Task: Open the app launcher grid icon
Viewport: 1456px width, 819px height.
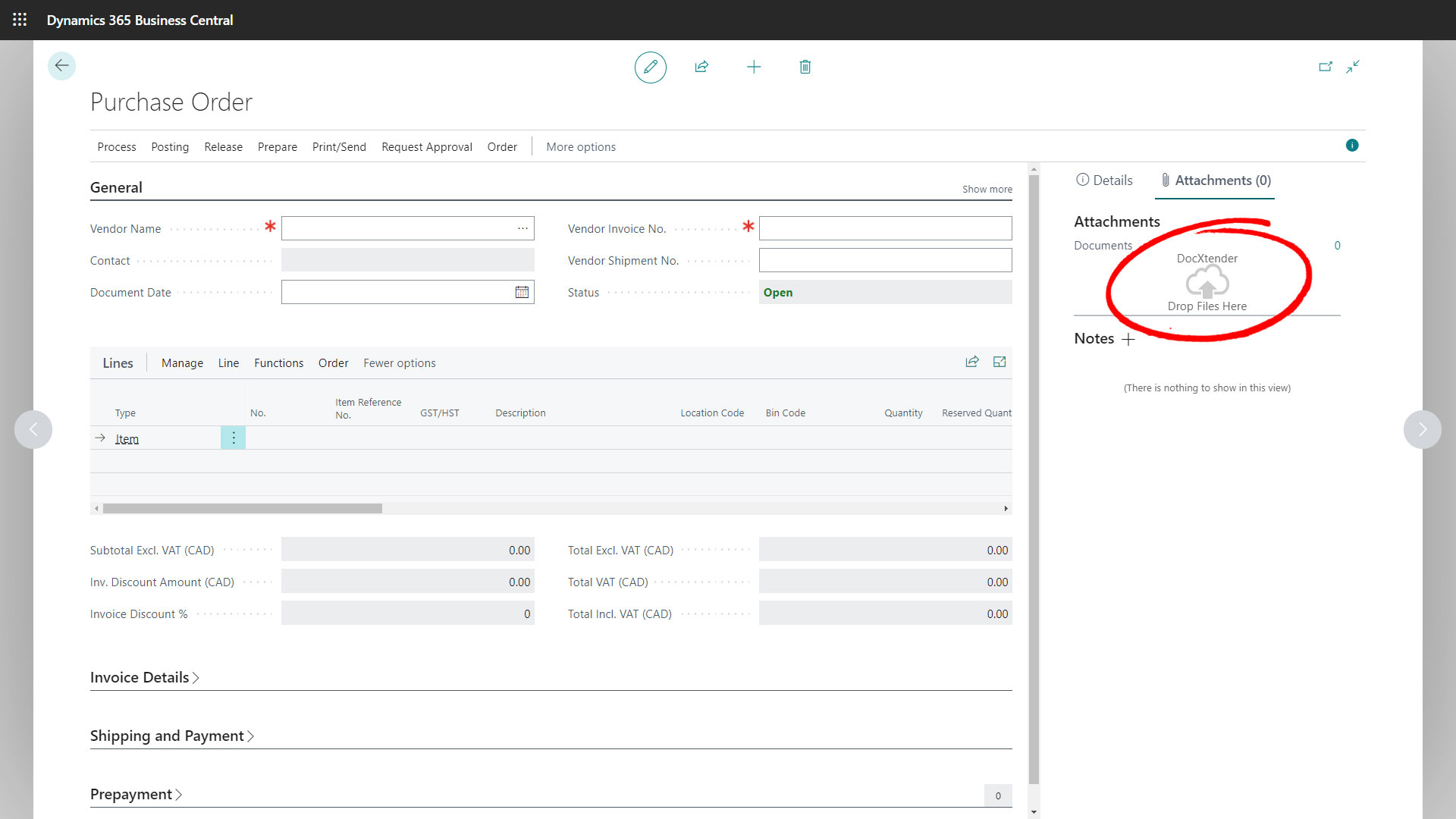Action: coord(20,20)
